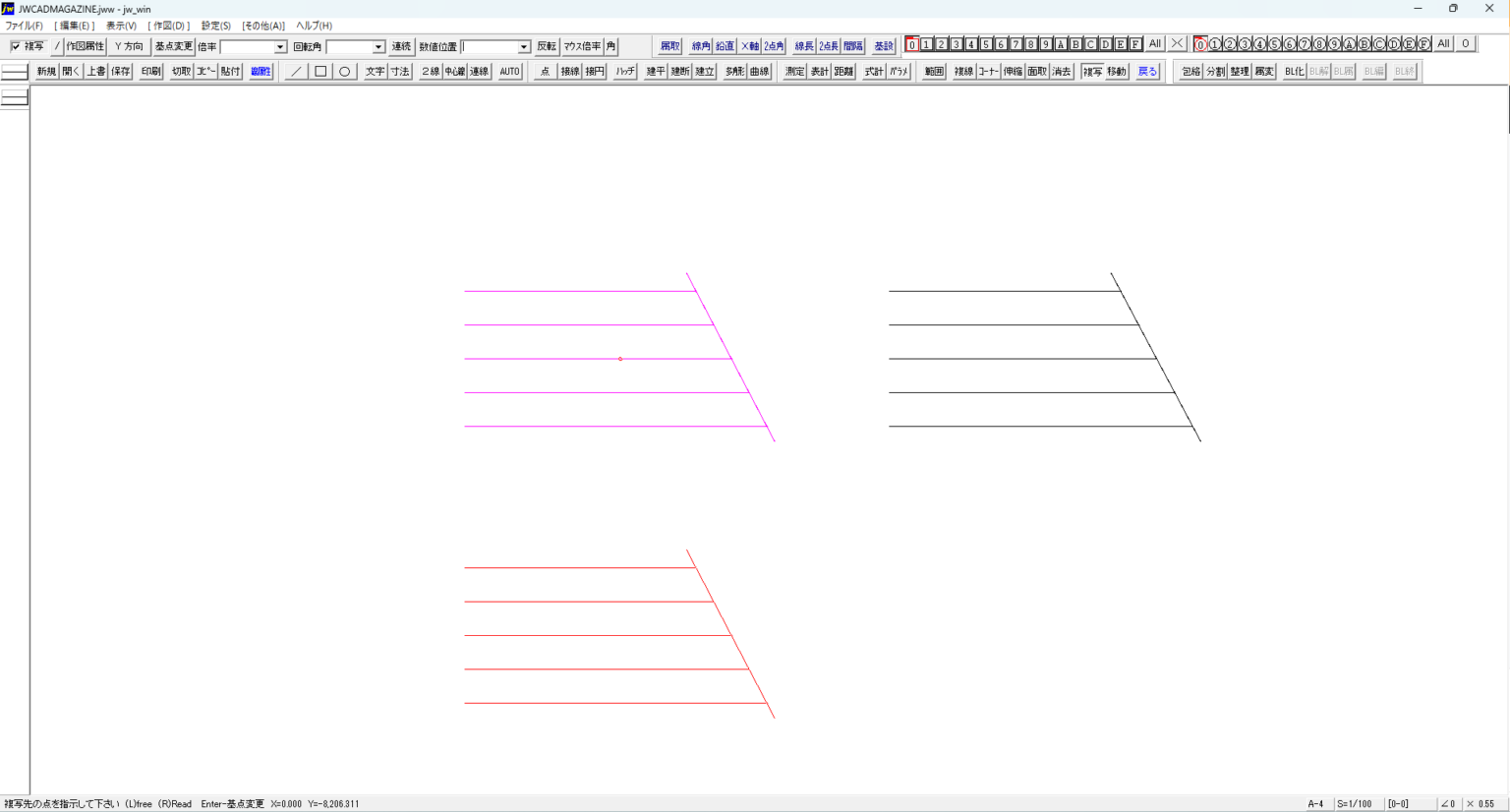The width and height of the screenshot is (1510, 812).
Task: Open the 設定(S) menu
Action: [215, 26]
